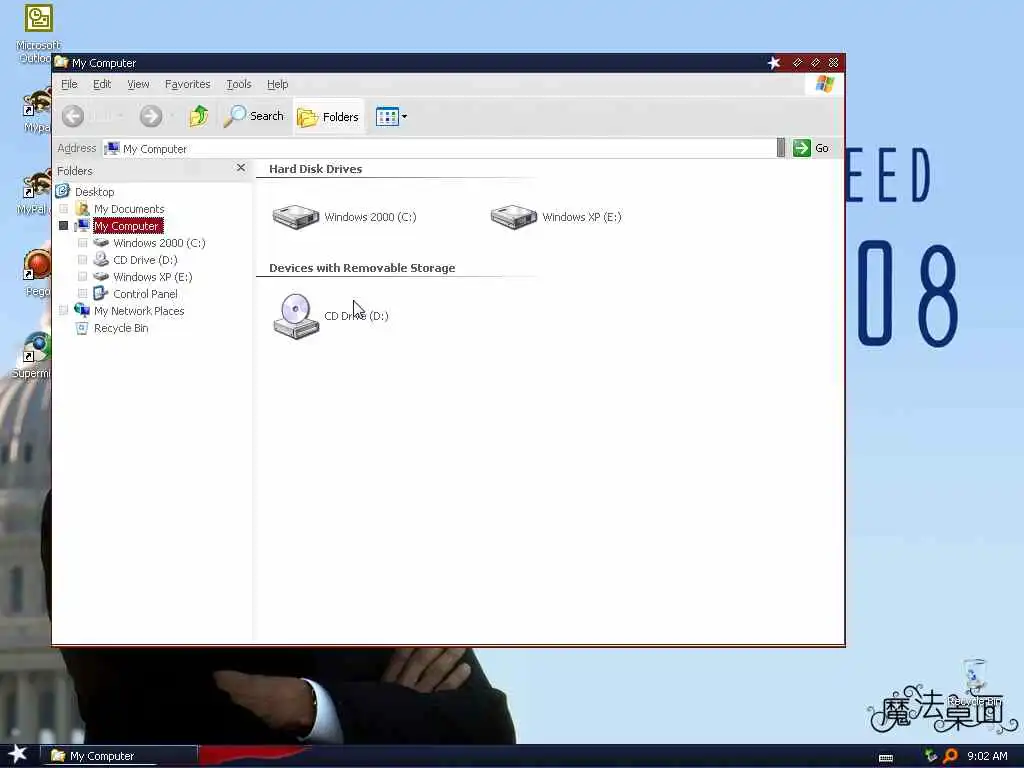Select Windows 2000 (C:) in the tree
Screen dimensions: 1024x768
[x=159, y=243]
